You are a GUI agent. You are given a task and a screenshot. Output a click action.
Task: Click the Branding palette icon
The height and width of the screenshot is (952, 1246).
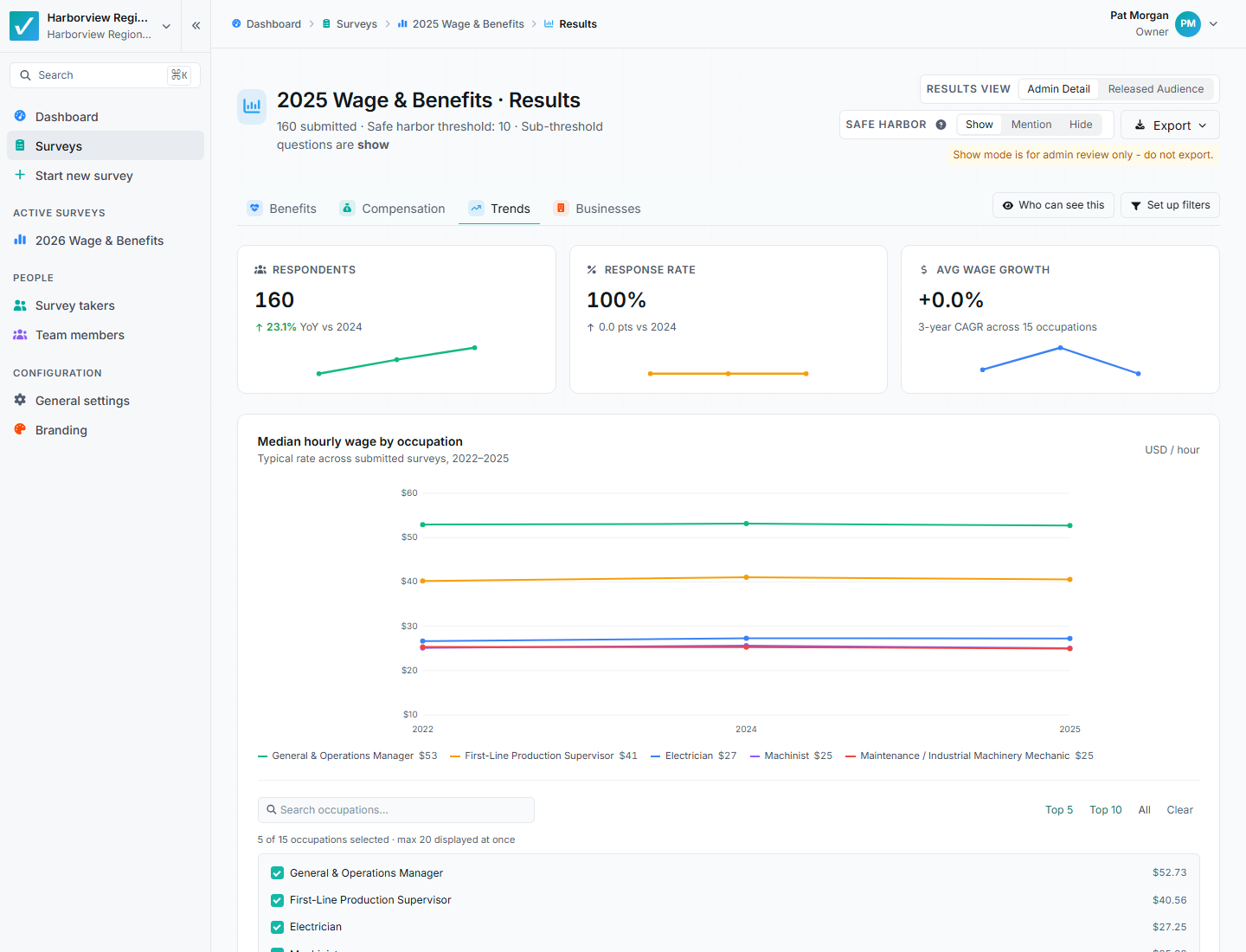click(20, 429)
